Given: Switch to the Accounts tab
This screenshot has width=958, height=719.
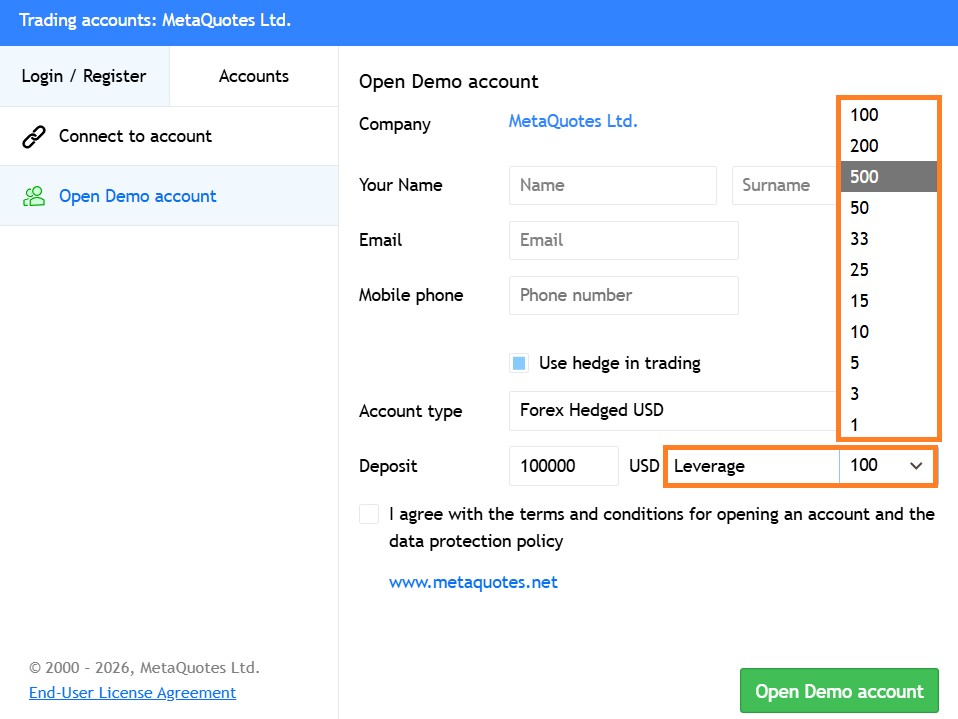Looking at the screenshot, I should point(254,76).
